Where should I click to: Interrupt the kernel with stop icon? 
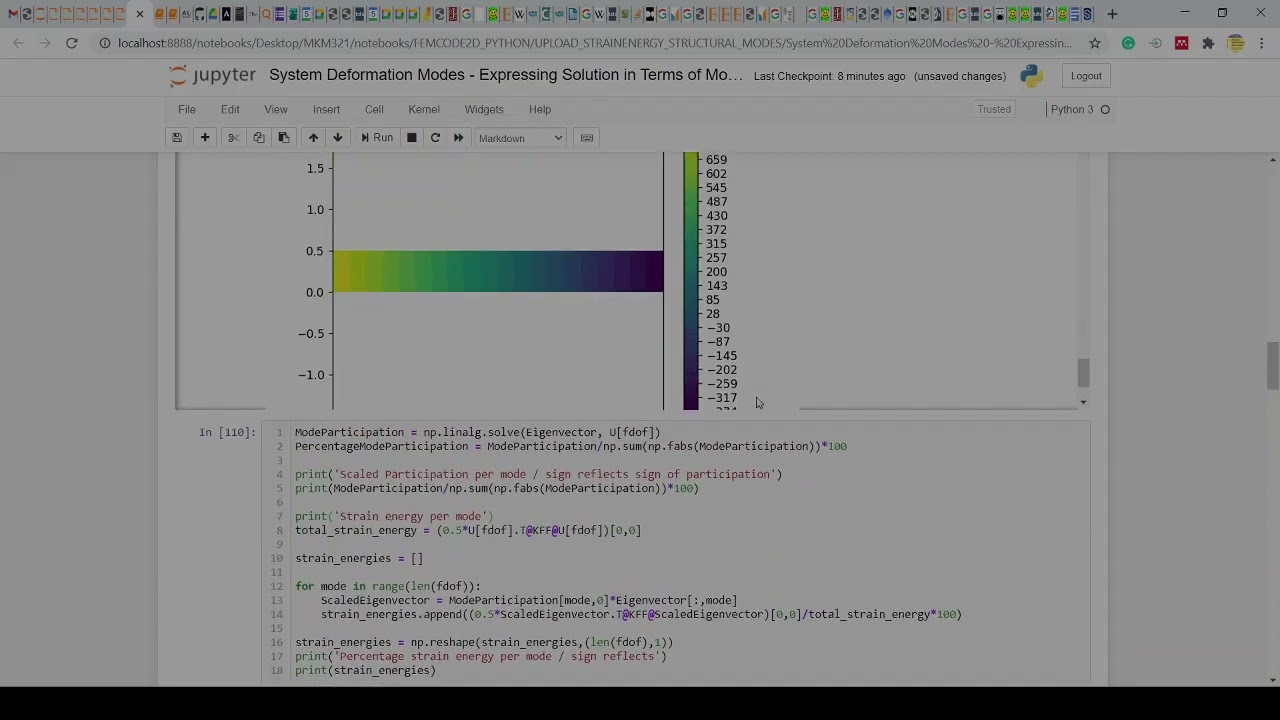pyautogui.click(x=411, y=138)
